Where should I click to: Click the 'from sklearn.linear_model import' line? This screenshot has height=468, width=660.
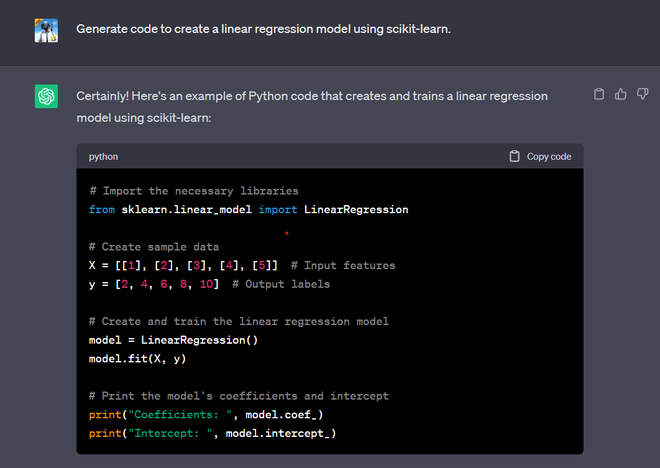pyautogui.click(x=248, y=210)
